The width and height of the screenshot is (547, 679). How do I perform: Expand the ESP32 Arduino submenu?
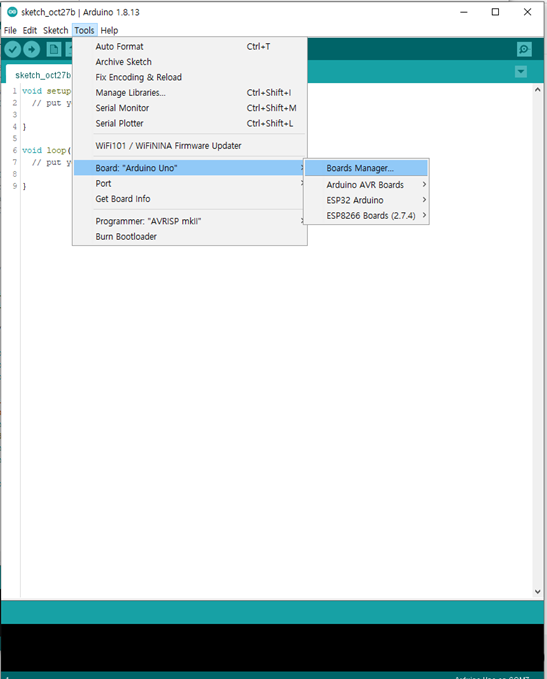pyautogui.click(x=366, y=200)
